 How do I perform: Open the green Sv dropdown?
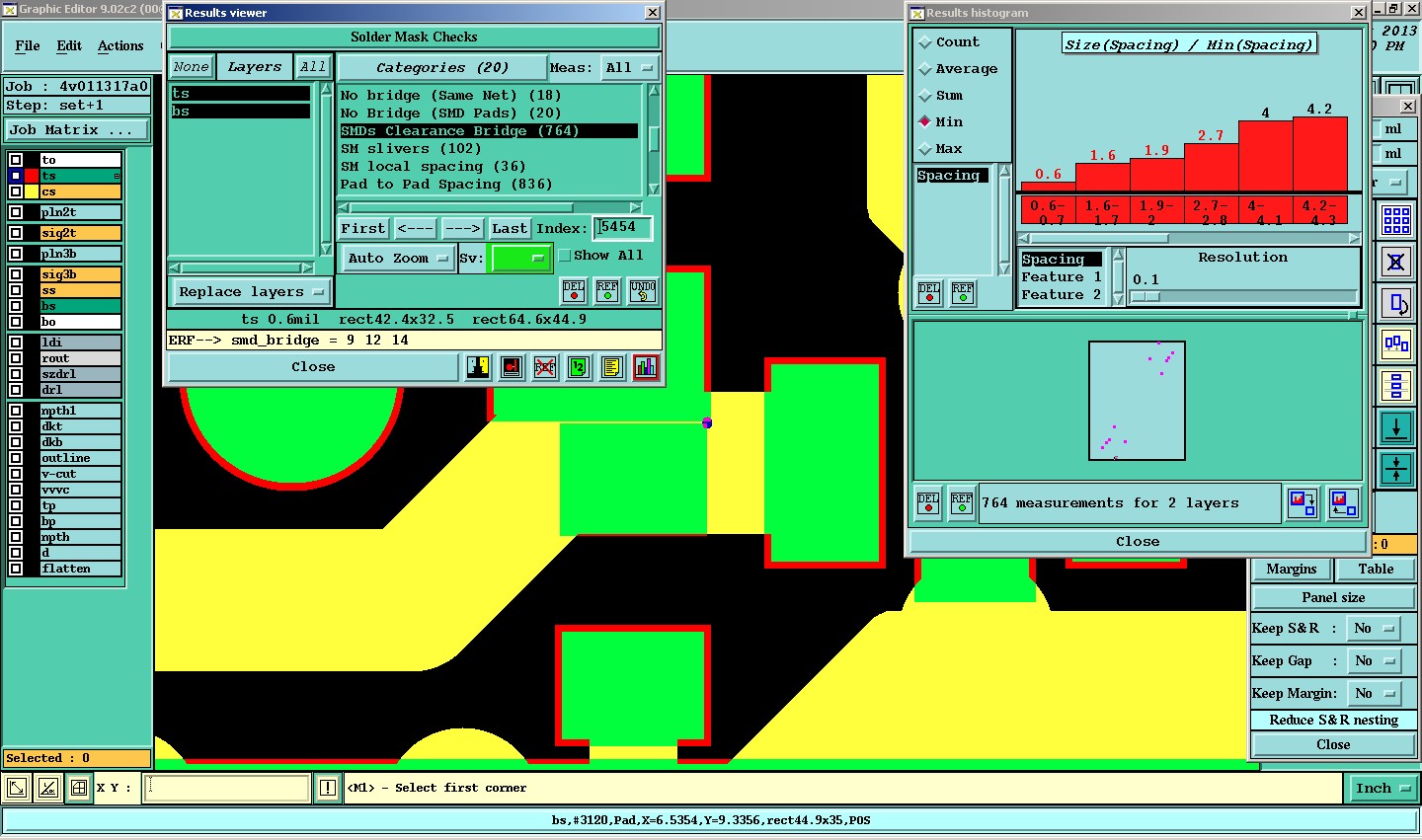coord(521,258)
